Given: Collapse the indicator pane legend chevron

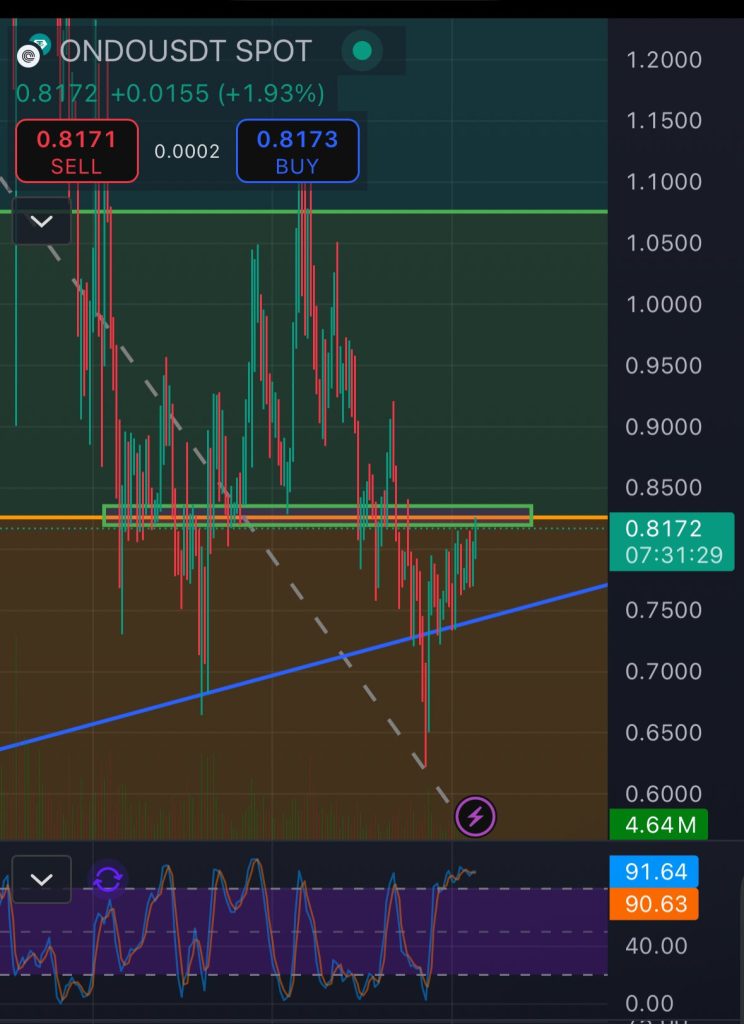Looking at the screenshot, I should [42, 880].
